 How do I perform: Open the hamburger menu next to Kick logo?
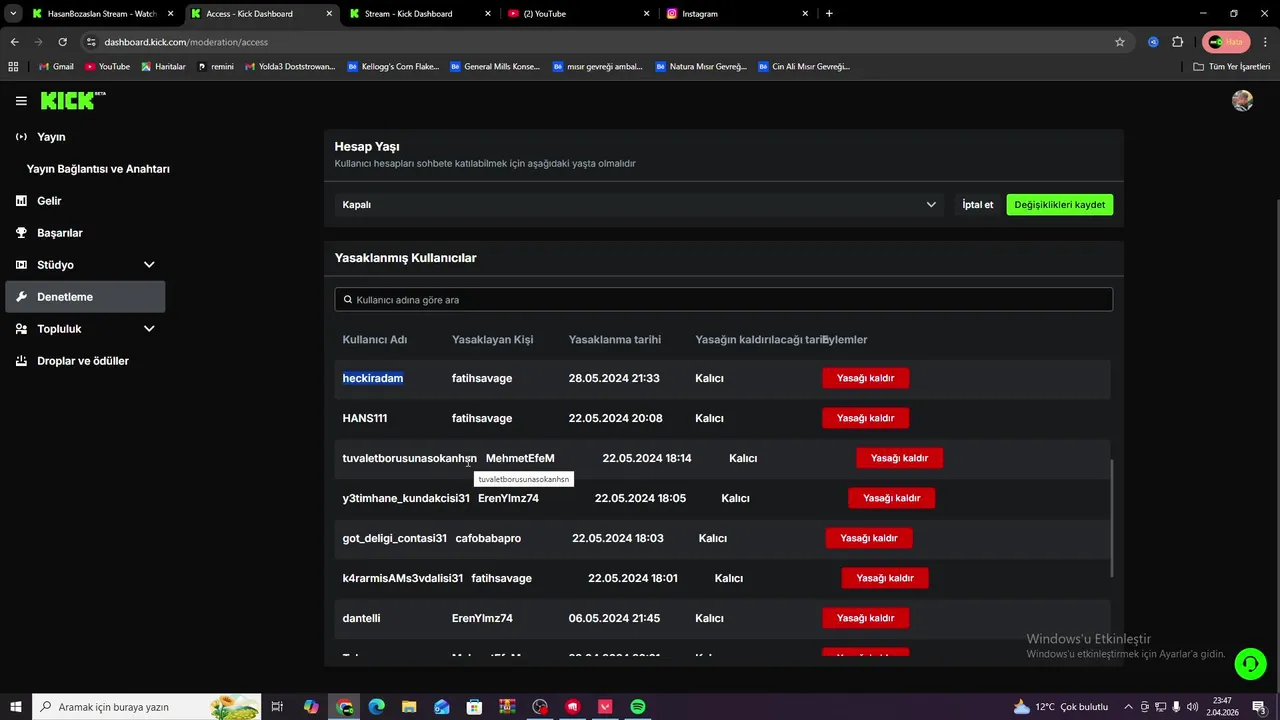(21, 101)
